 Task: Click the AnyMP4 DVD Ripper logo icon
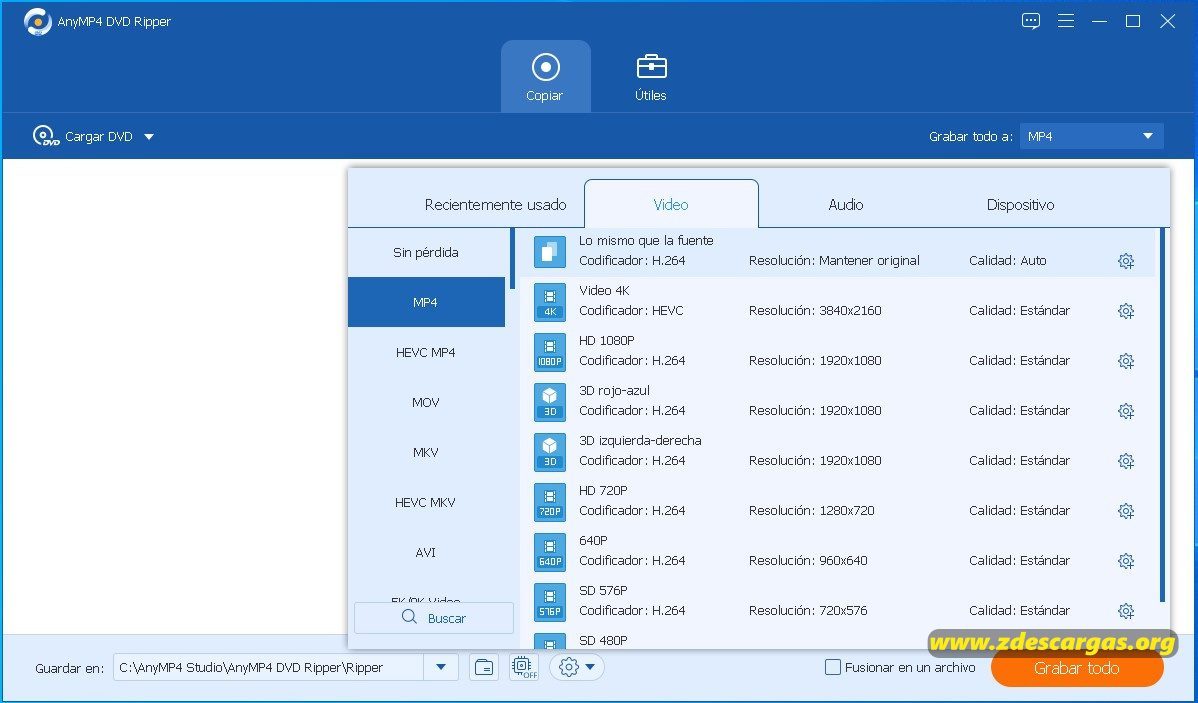tap(37, 22)
